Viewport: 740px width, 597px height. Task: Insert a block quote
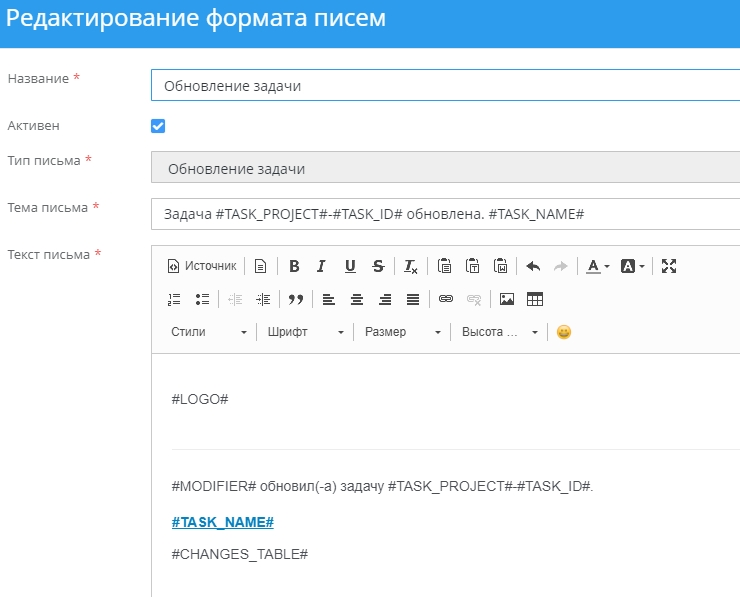[295, 299]
